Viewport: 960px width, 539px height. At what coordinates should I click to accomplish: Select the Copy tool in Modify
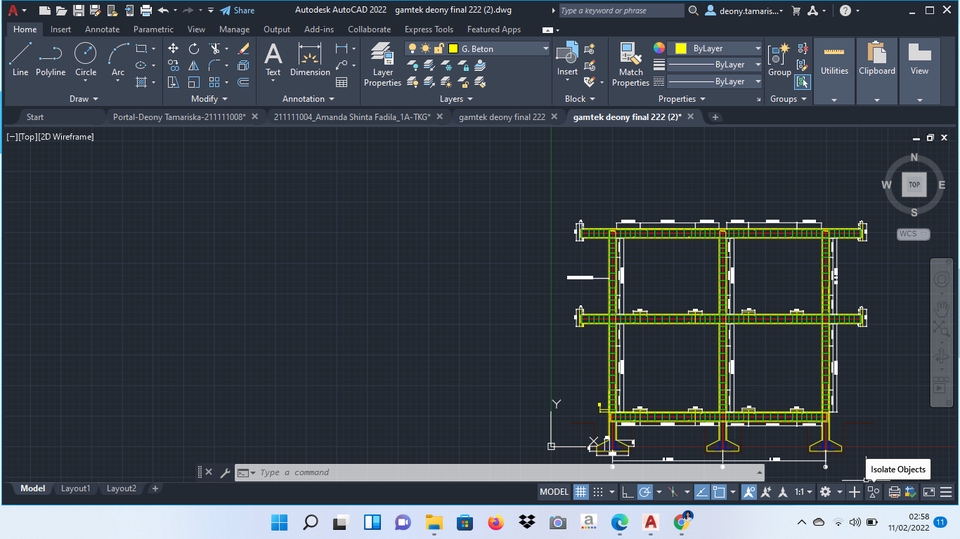(173, 65)
